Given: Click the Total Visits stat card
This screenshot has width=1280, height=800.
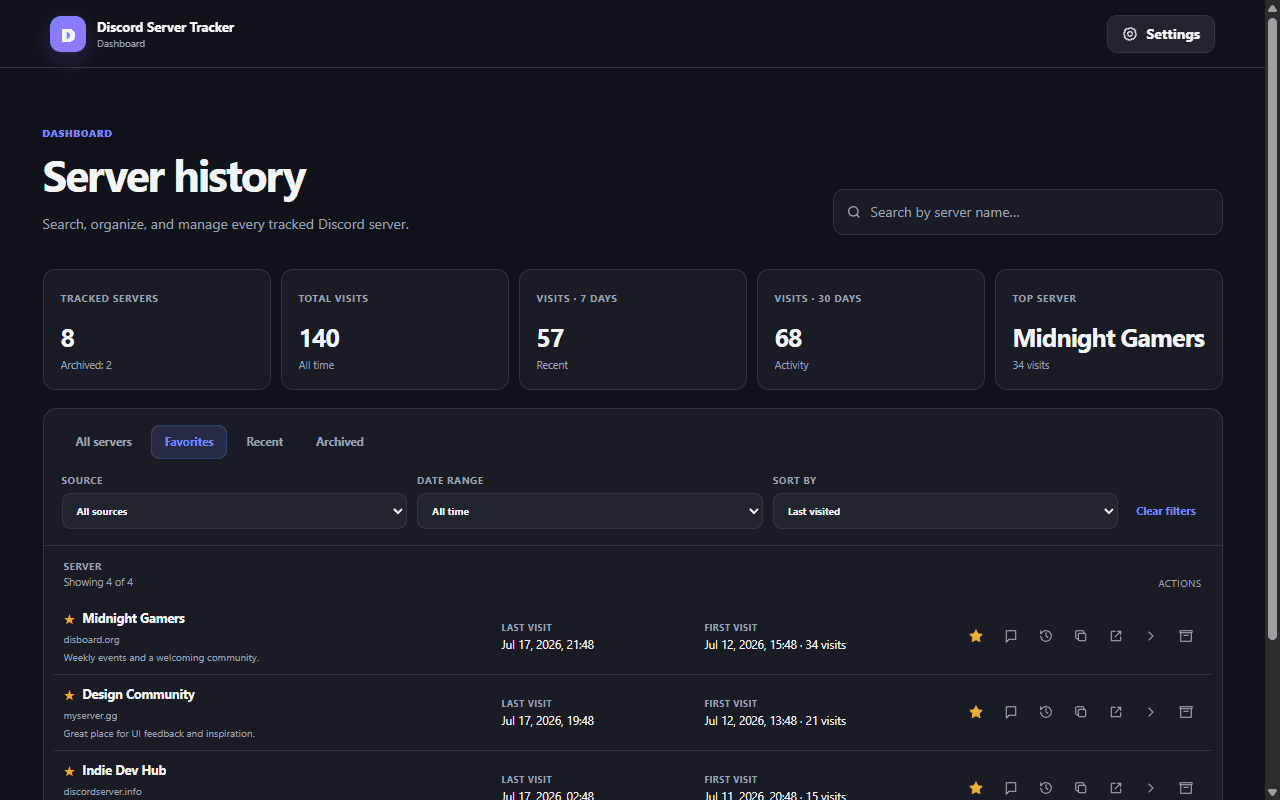Looking at the screenshot, I should pos(395,329).
